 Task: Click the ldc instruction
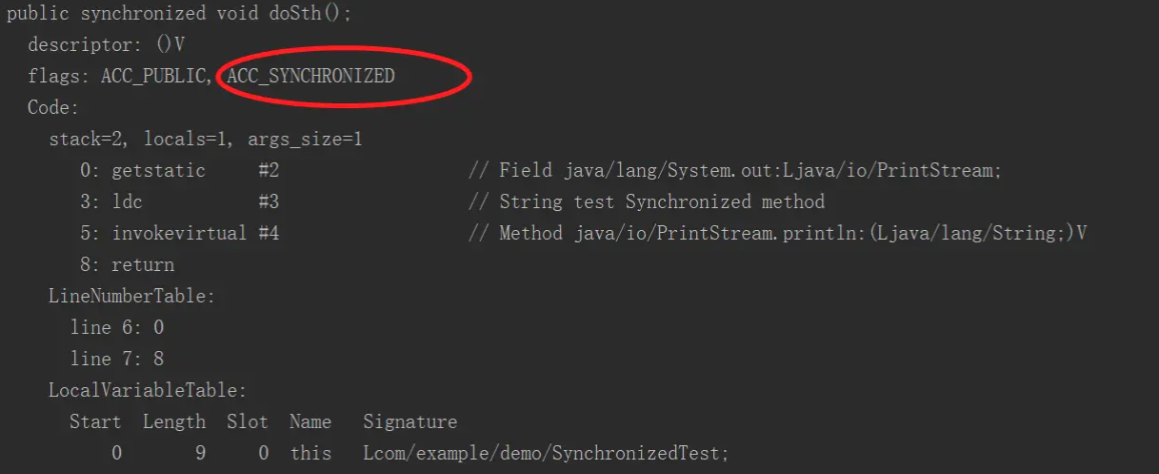coord(127,202)
